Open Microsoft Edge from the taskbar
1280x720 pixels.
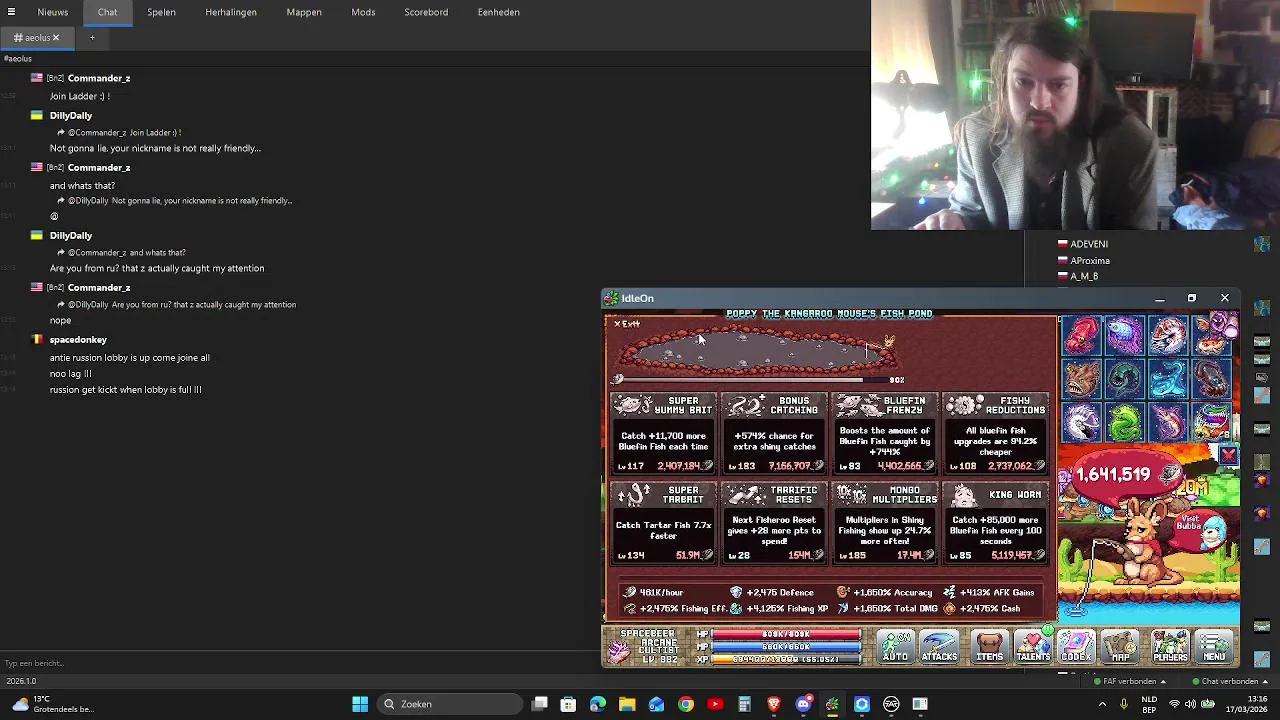click(598, 704)
